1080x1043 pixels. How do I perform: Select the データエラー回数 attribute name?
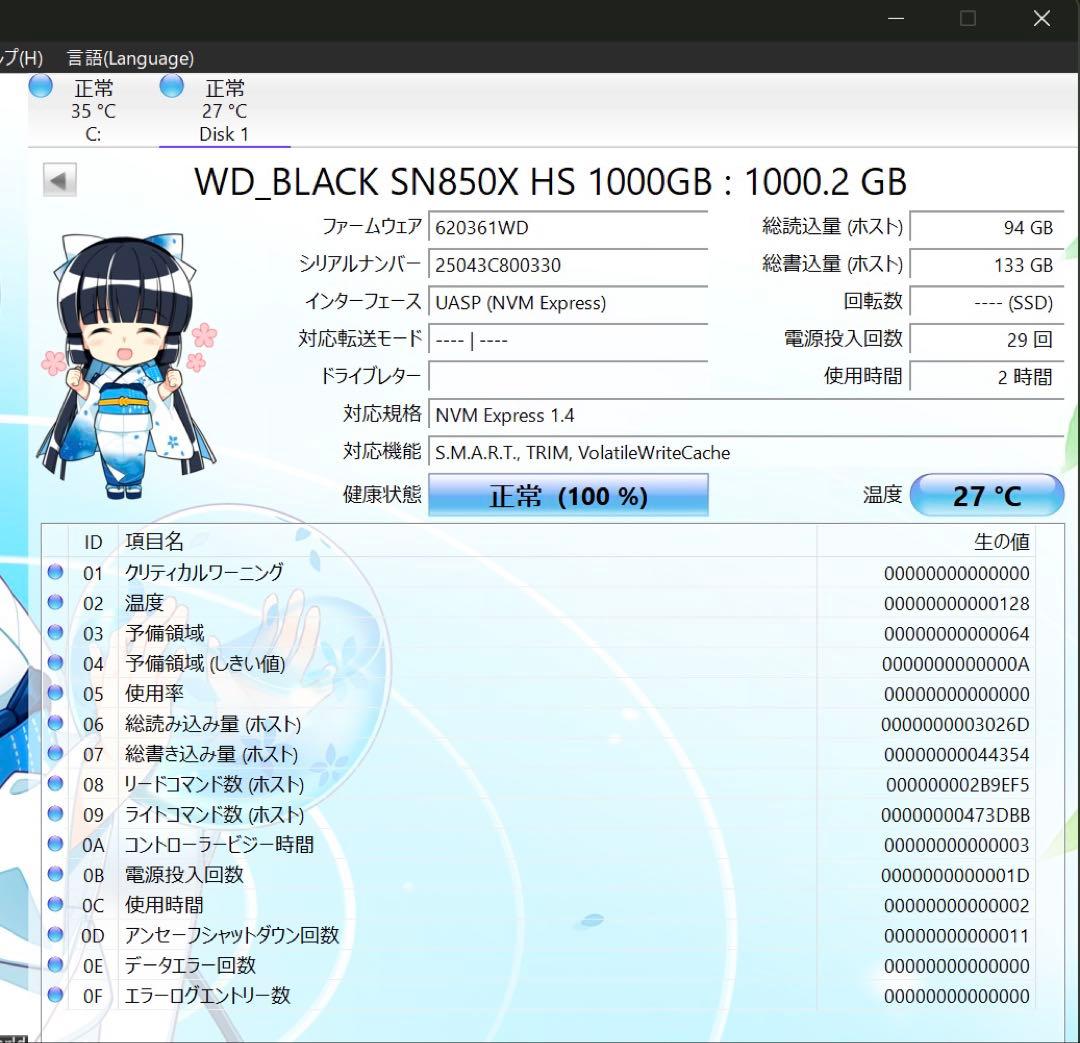pyautogui.click(x=190, y=965)
